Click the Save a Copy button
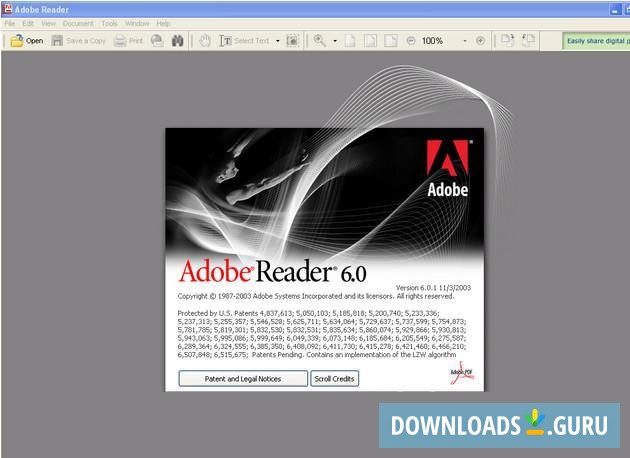This screenshot has width=630, height=458. (79, 41)
